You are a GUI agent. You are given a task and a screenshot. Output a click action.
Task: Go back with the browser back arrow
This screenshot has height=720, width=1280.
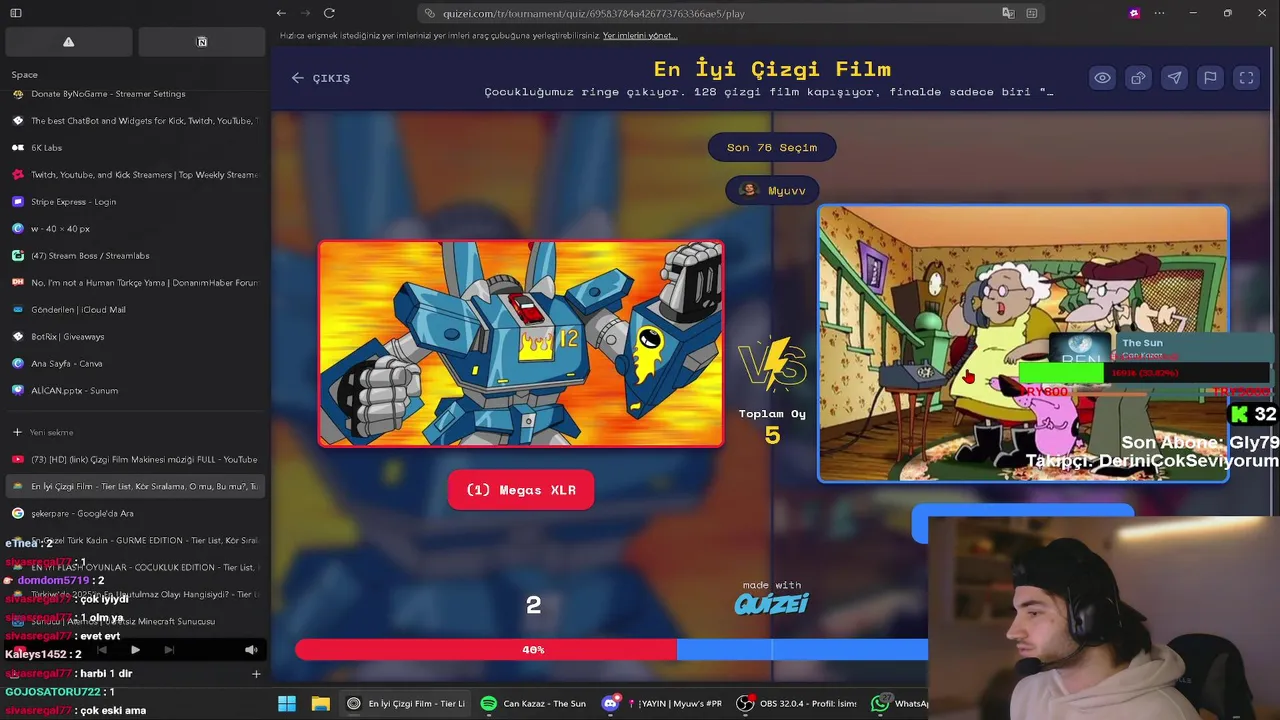tap(281, 13)
